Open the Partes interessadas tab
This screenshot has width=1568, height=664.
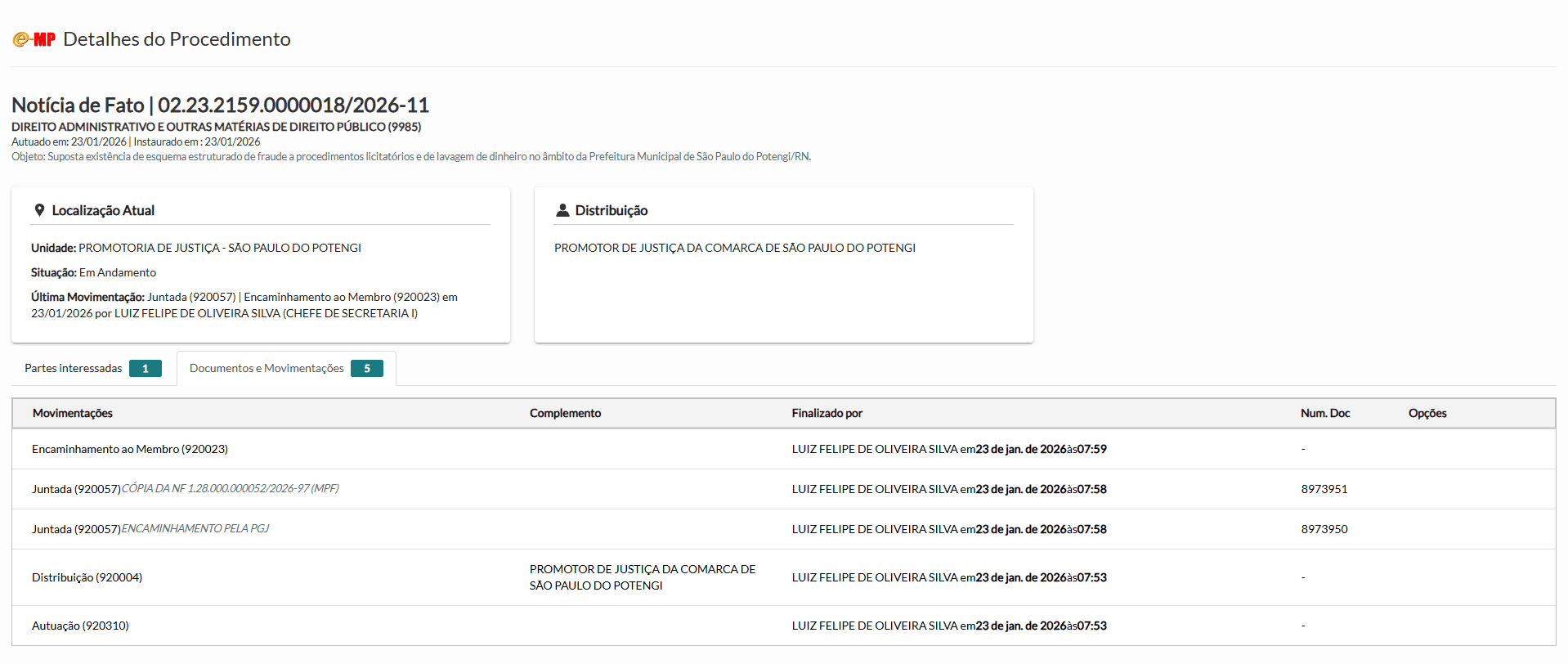[x=74, y=369]
